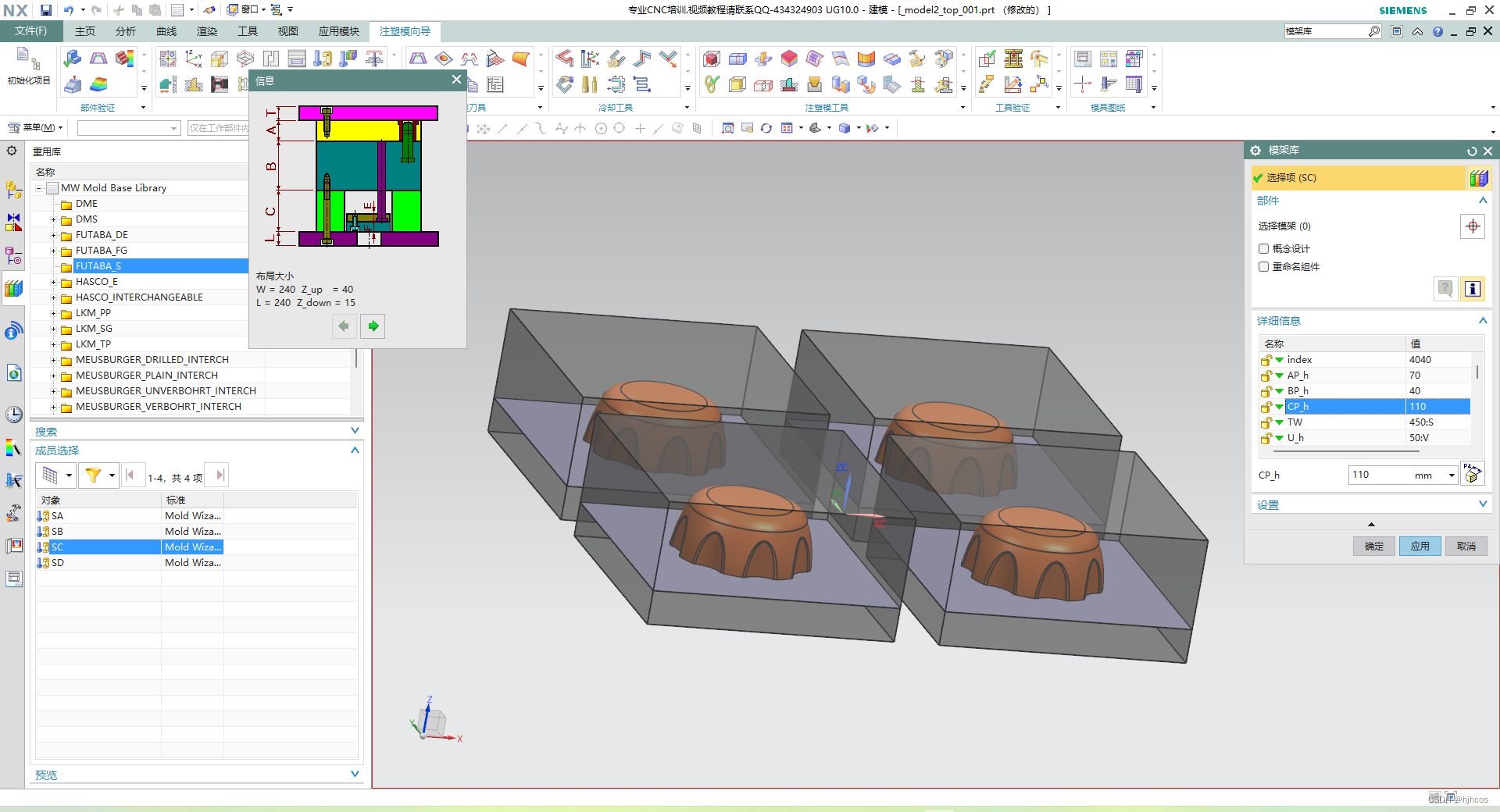Open the pink-blue calendar-style table icon in 模具图纸
This screenshot has width=1500, height=812.
pos(1134,59)
